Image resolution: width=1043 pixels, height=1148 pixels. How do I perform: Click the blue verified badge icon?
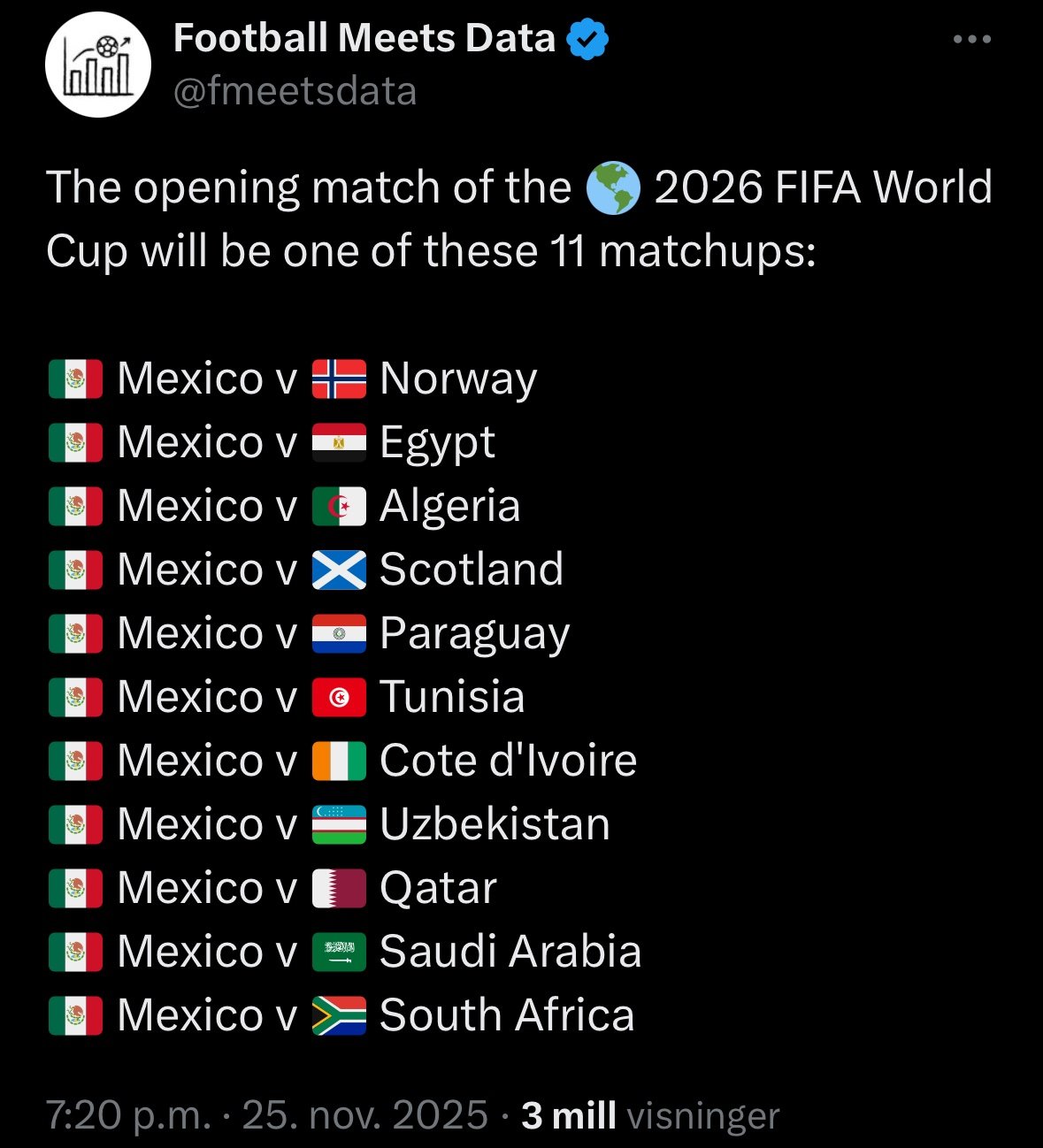point(587,39)
